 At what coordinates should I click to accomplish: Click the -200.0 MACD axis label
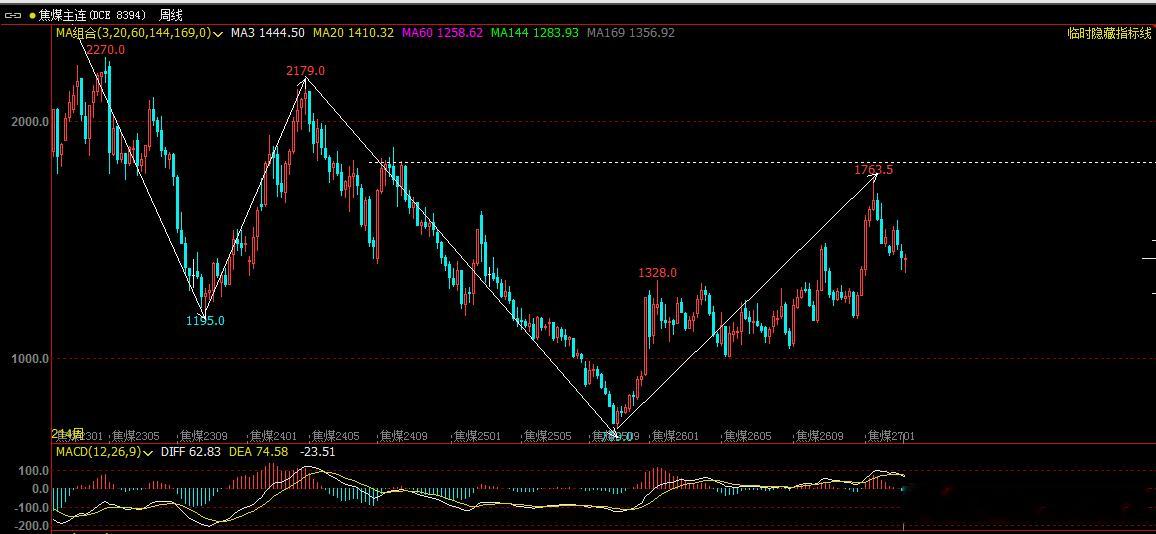(31, 526)
